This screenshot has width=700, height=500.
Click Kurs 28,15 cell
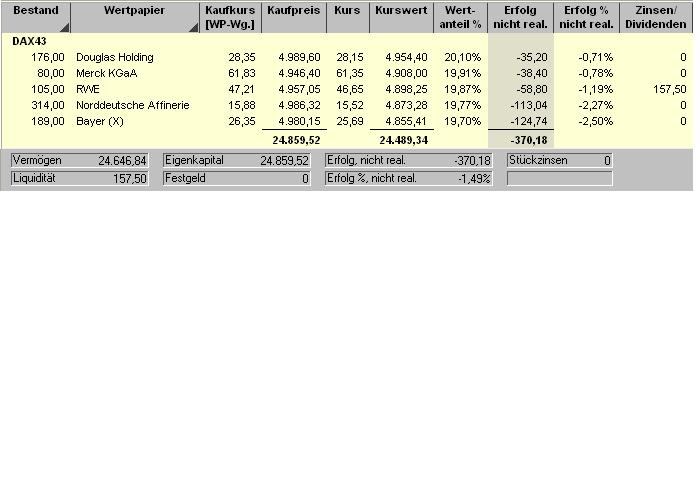click(x=350, y=57)
